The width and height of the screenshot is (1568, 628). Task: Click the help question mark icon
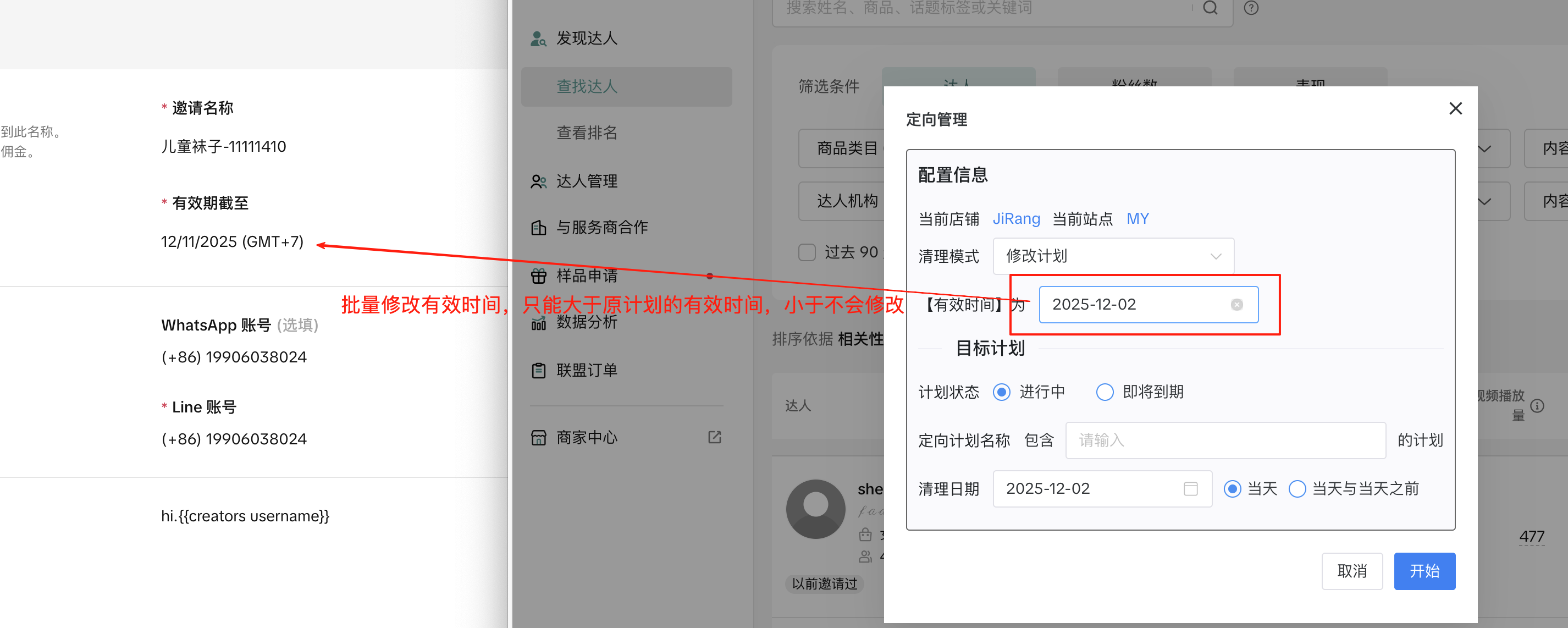tap(1251, 8)
